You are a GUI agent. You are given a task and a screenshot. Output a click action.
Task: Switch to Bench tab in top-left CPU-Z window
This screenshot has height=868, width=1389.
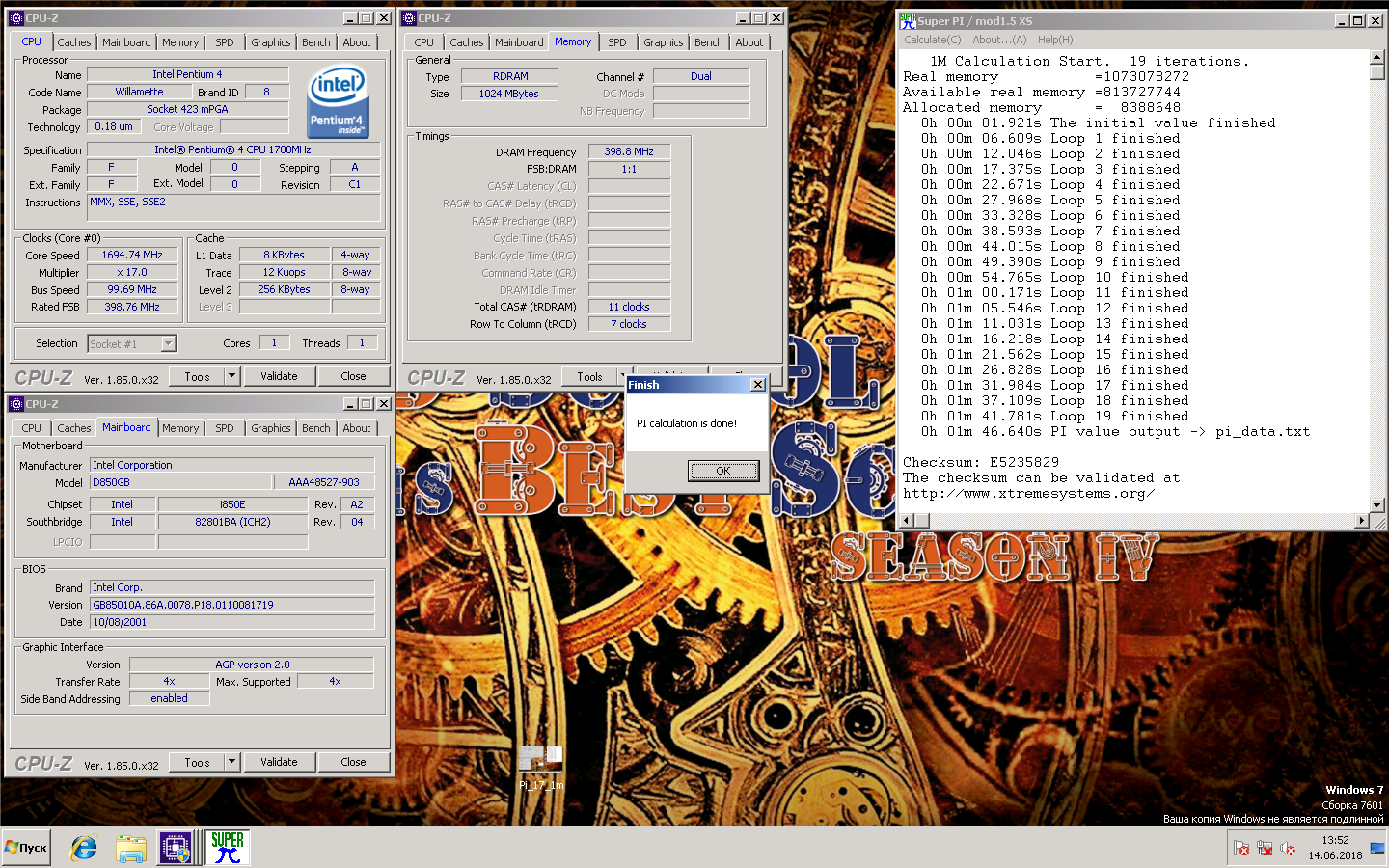(316, 42)
